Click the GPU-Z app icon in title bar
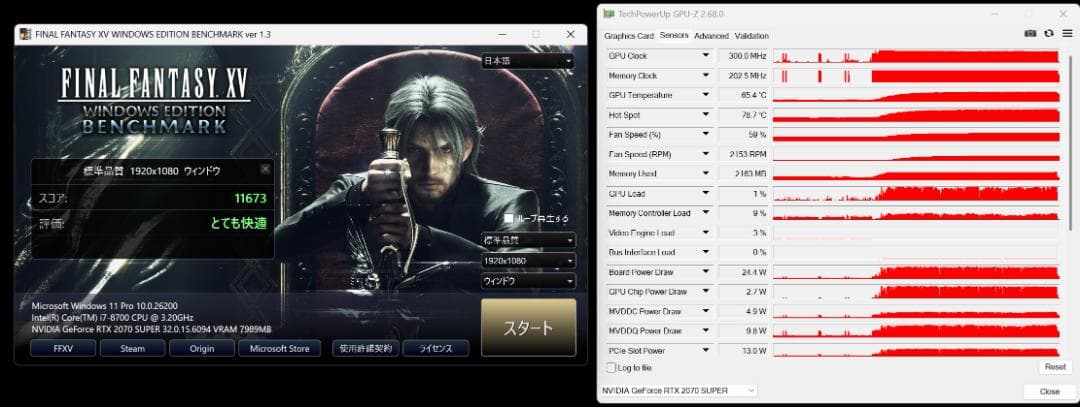This screenshot has height=407, width=1080. pos(608,13)
